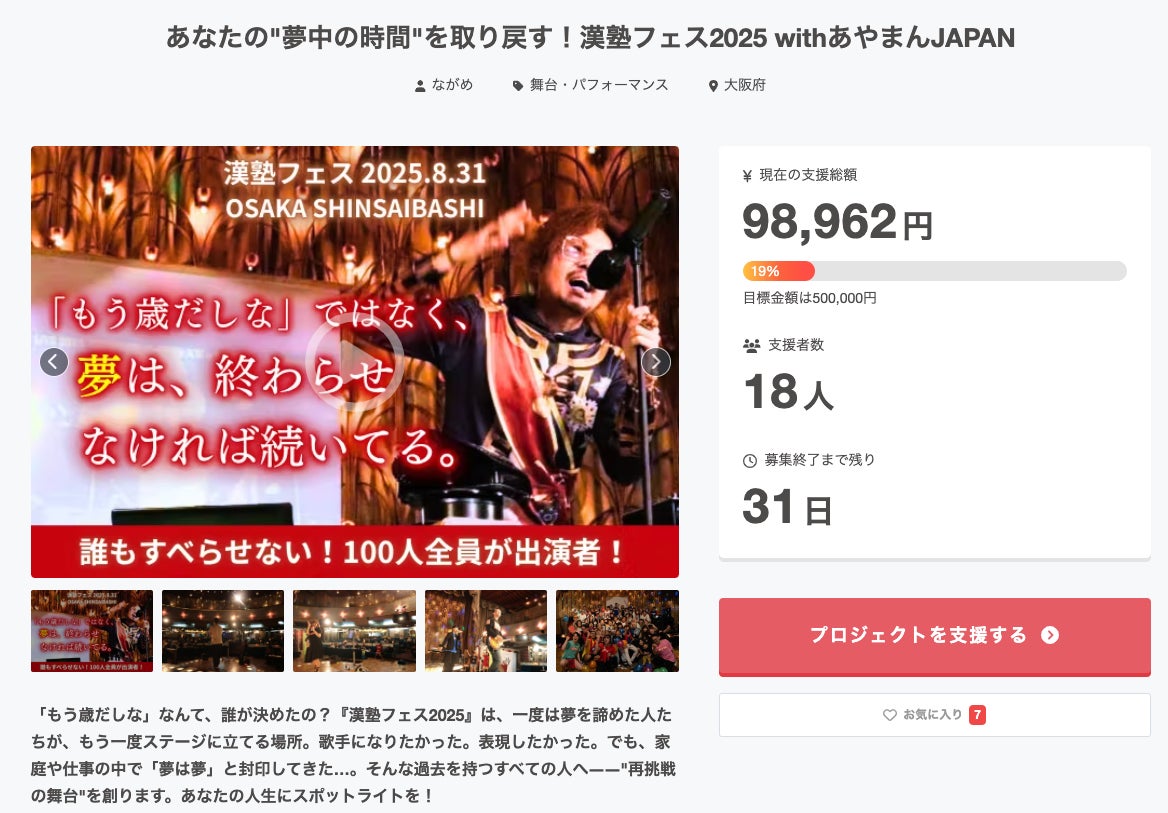Click the heart icon in お気に入り button

tap(889, 715)
